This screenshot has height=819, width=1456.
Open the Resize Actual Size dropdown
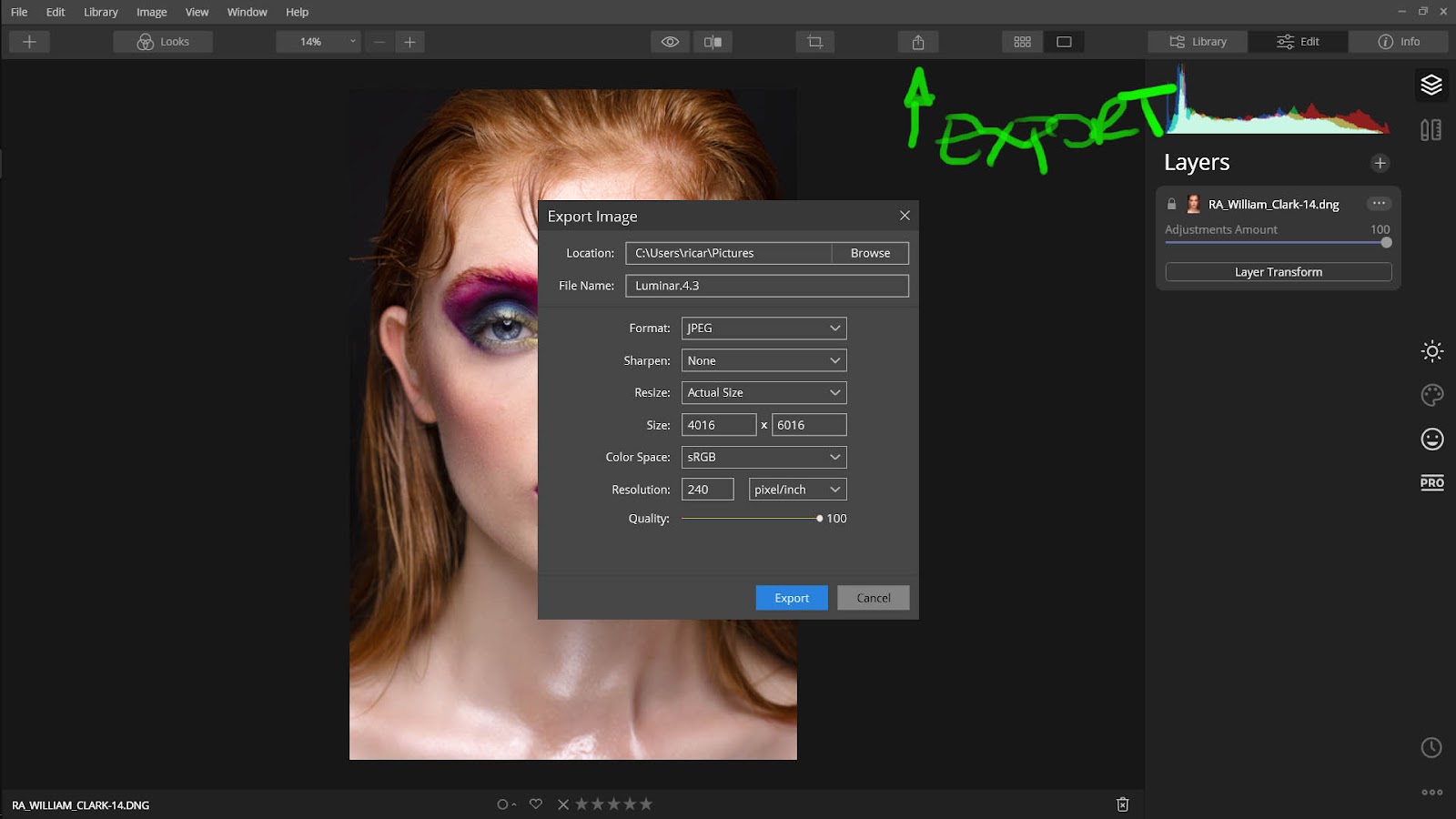point(763,392)
